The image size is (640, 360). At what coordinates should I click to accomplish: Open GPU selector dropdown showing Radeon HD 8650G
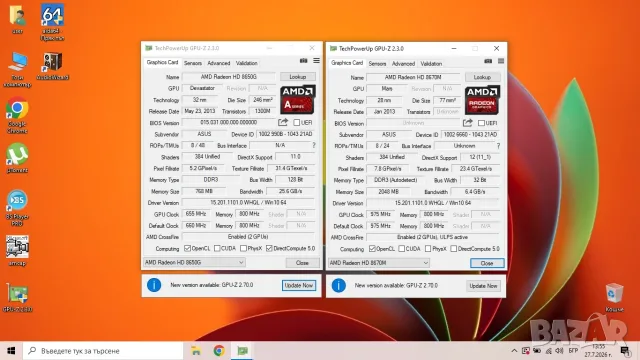[x=194, y=262]
